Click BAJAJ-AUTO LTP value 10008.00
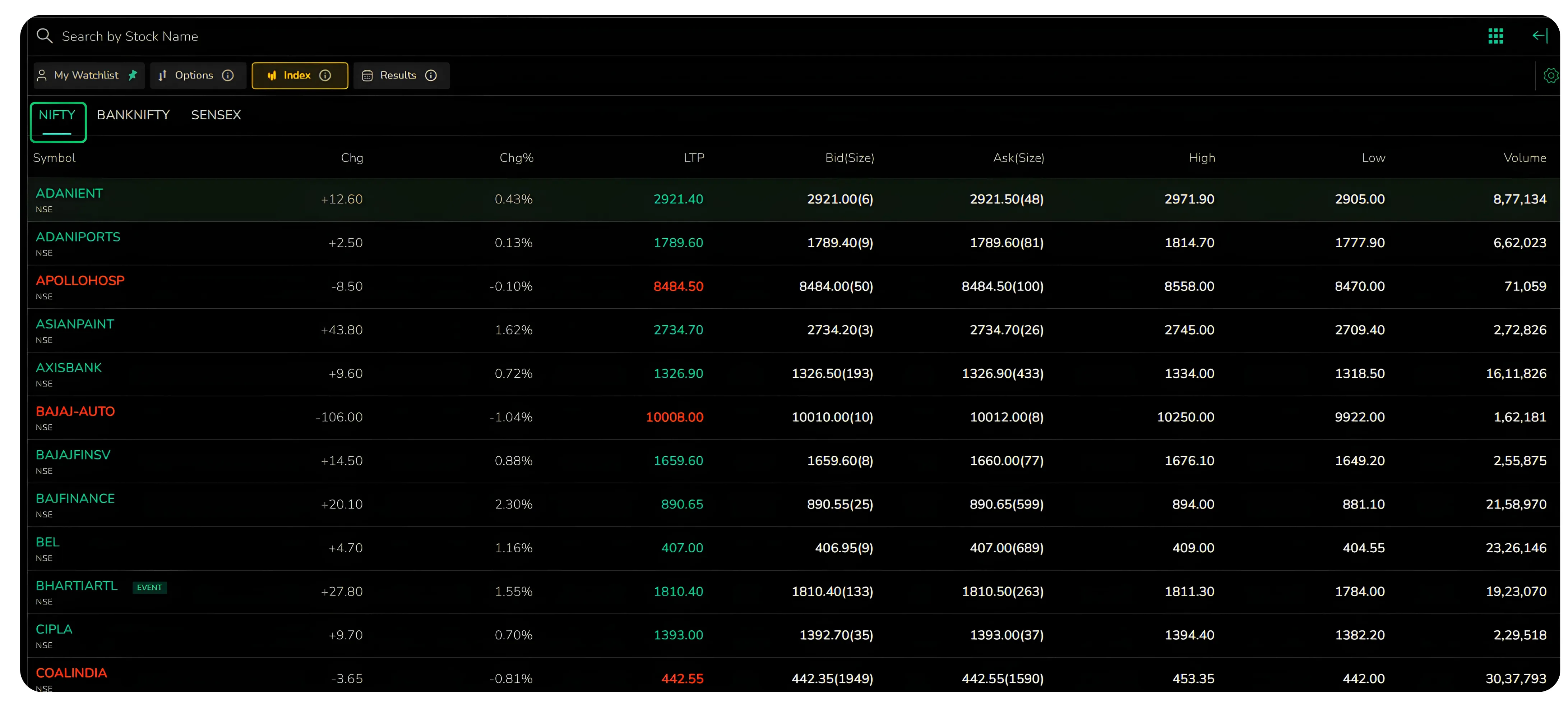Image resolution: width=1568 pixels, height=718 pixels. pyautogui.click(x=674, y=417)
